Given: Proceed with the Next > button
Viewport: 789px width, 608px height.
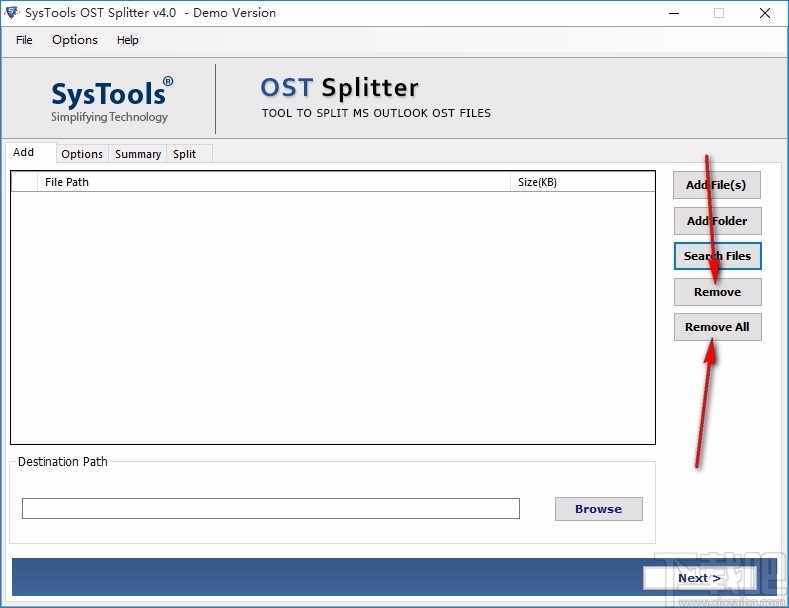Looking at the screenshot, I should pyautogui.click(x=700, y=578).
